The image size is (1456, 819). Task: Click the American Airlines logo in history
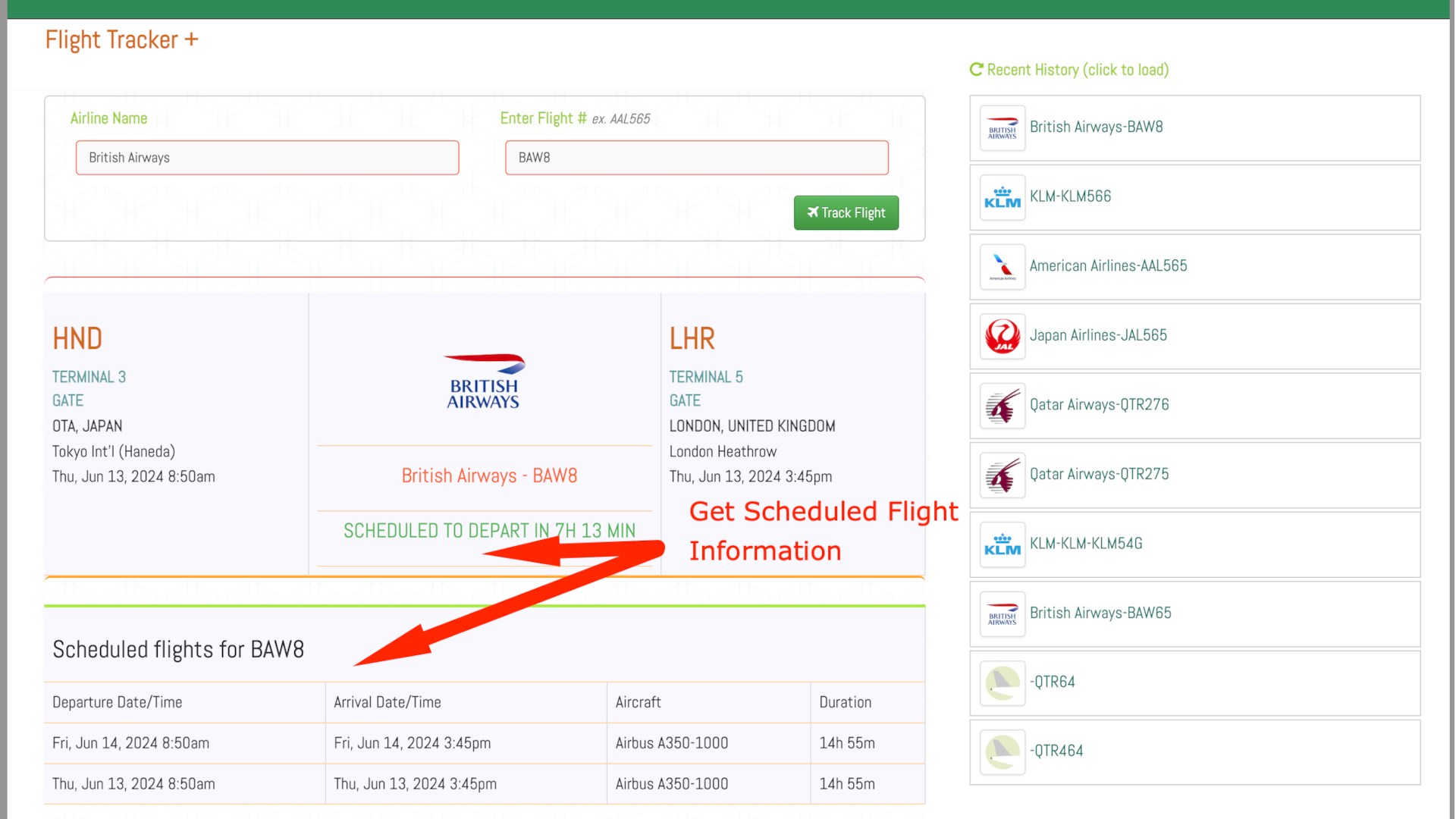(1003, 267)
